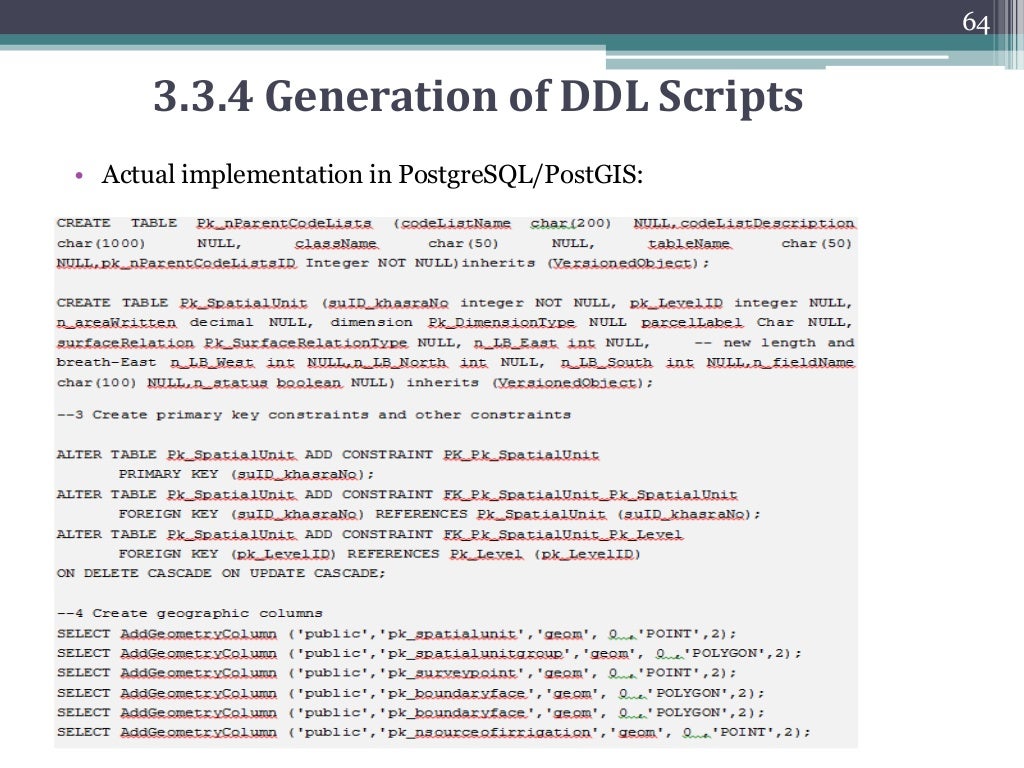1024x768 pixels.
Task: Click the constraint 'FK_Pk_SpatialUnit_Pk_Level'
Action: coord(563,534)
